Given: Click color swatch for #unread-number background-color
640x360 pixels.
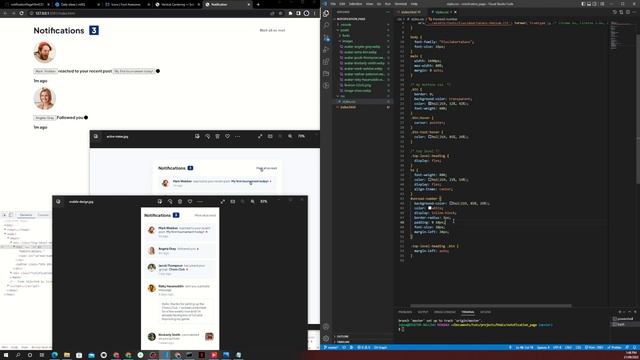Looking at the screenshot, I should [x=451, y=203].
